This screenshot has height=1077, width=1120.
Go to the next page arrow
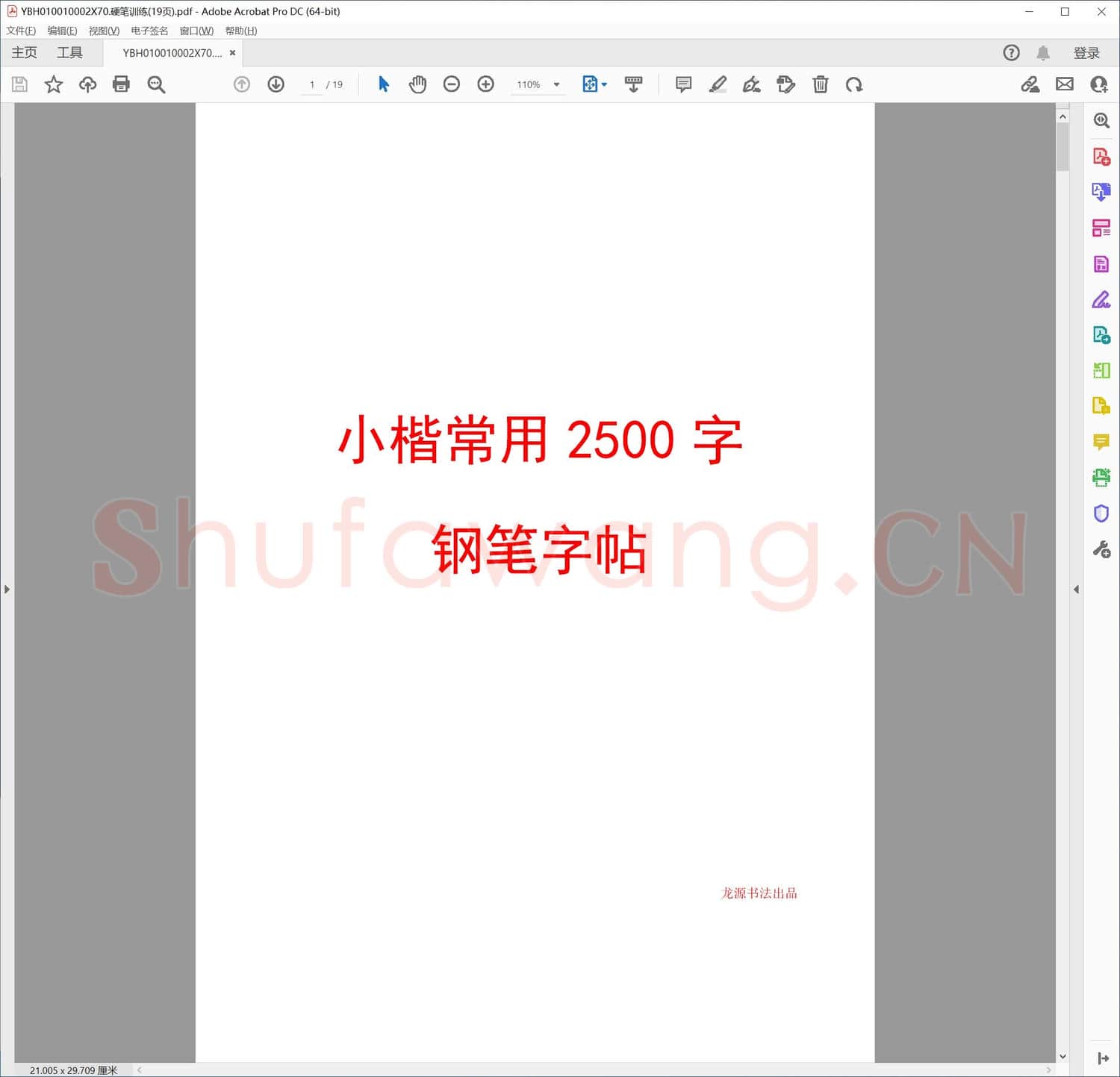[276, 84]
